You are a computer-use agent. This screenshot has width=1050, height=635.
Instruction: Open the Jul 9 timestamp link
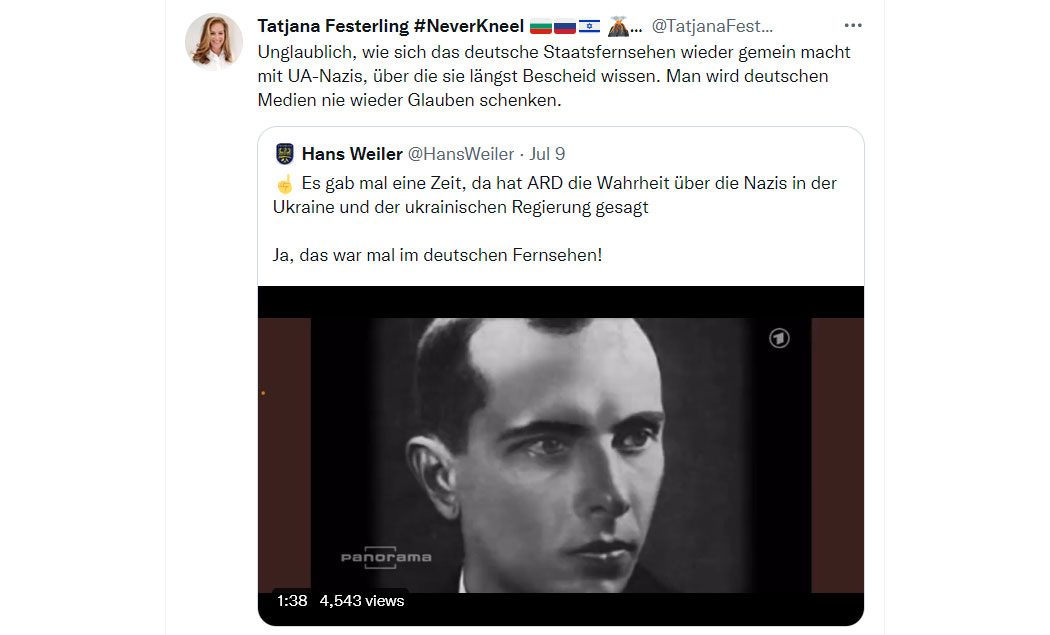click(547, 154)
